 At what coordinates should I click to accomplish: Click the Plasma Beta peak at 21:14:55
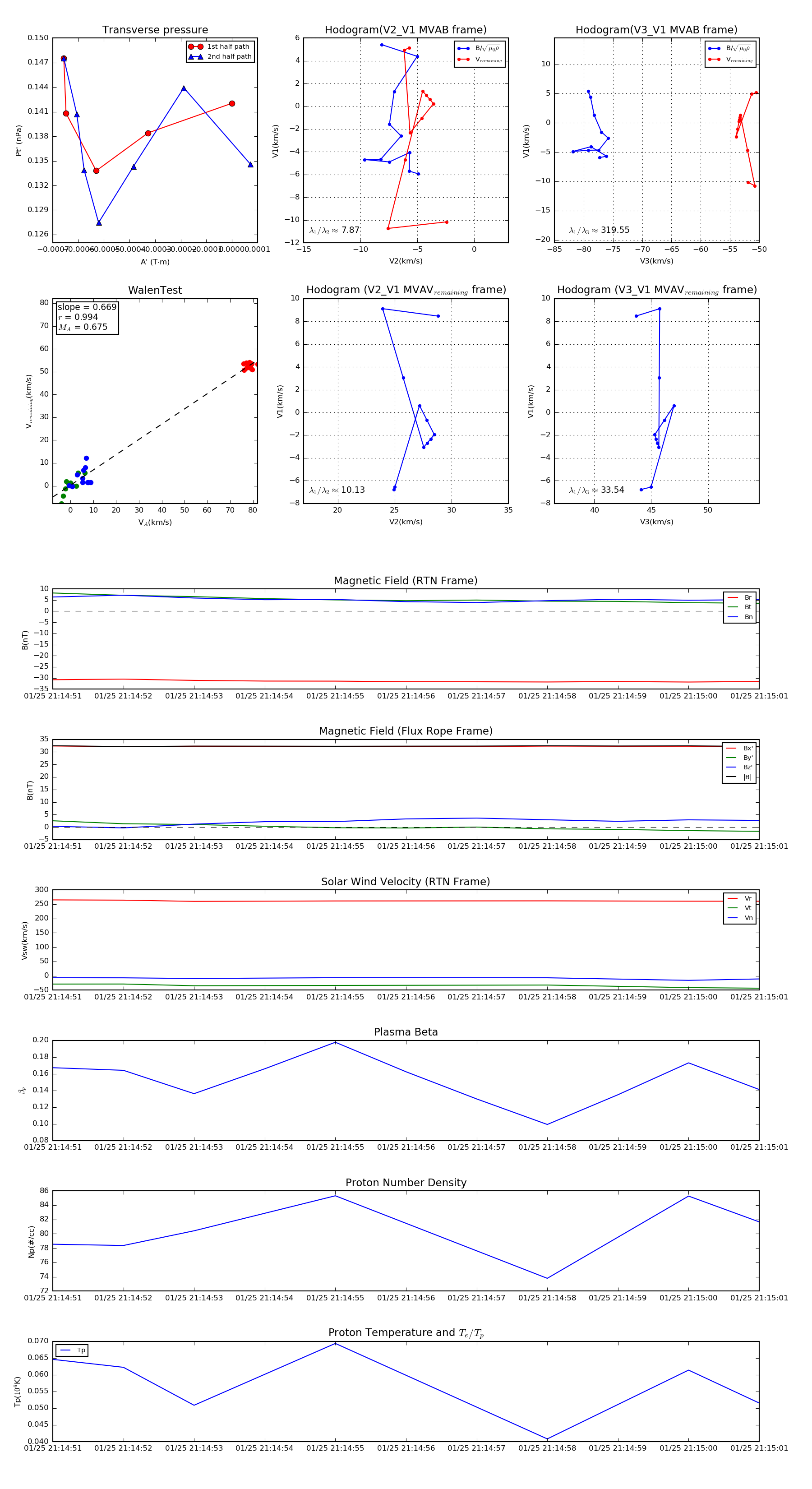click(x=335, y=1042)
